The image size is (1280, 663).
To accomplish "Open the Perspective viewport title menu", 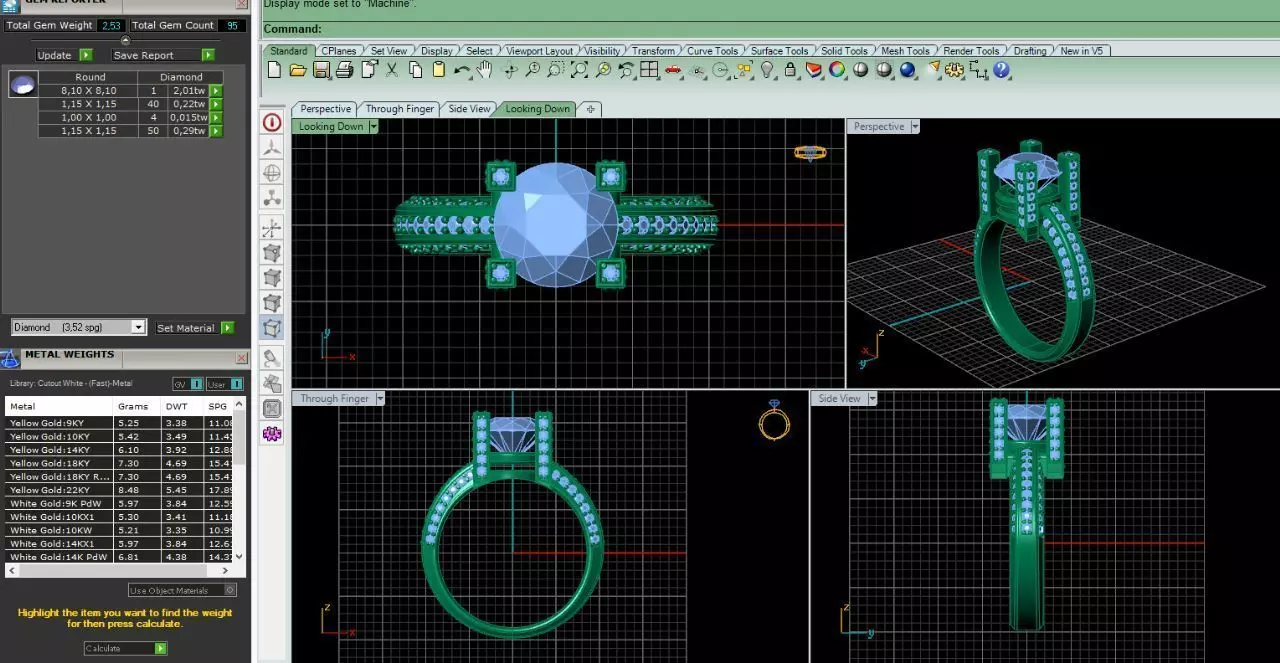I will (914, 127).
